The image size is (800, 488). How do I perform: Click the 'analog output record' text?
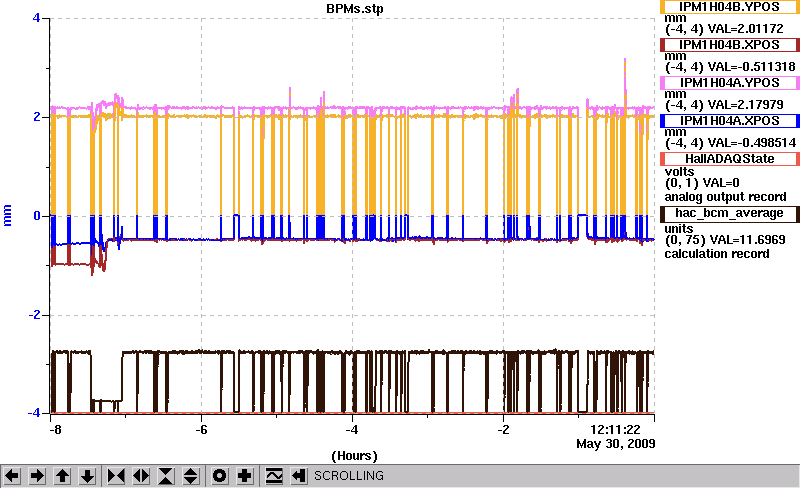725,197
